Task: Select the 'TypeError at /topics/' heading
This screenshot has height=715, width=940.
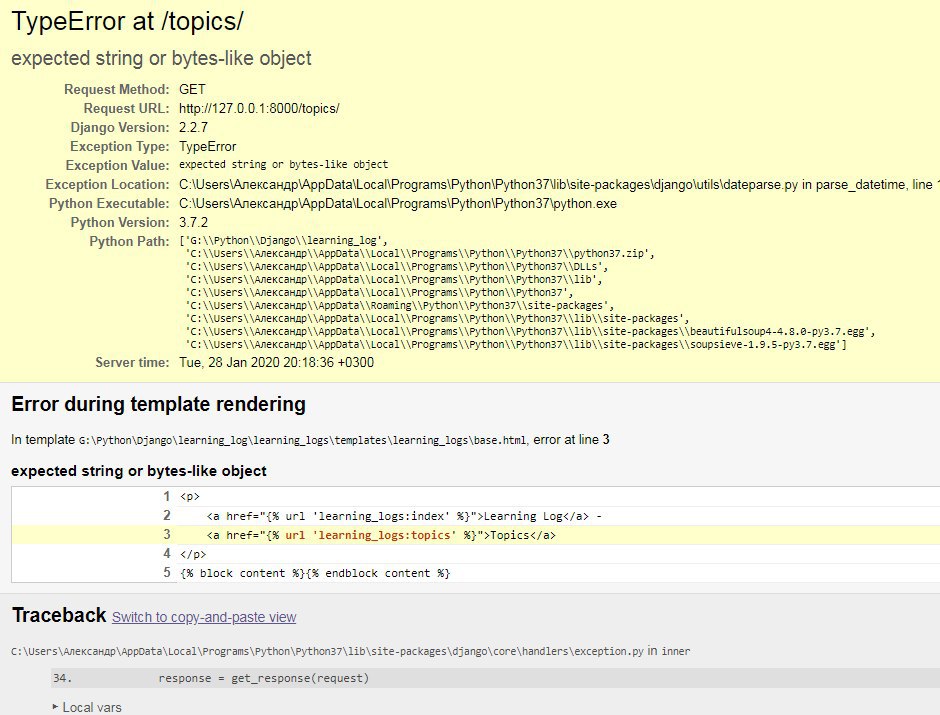Action: coord(128,22)
